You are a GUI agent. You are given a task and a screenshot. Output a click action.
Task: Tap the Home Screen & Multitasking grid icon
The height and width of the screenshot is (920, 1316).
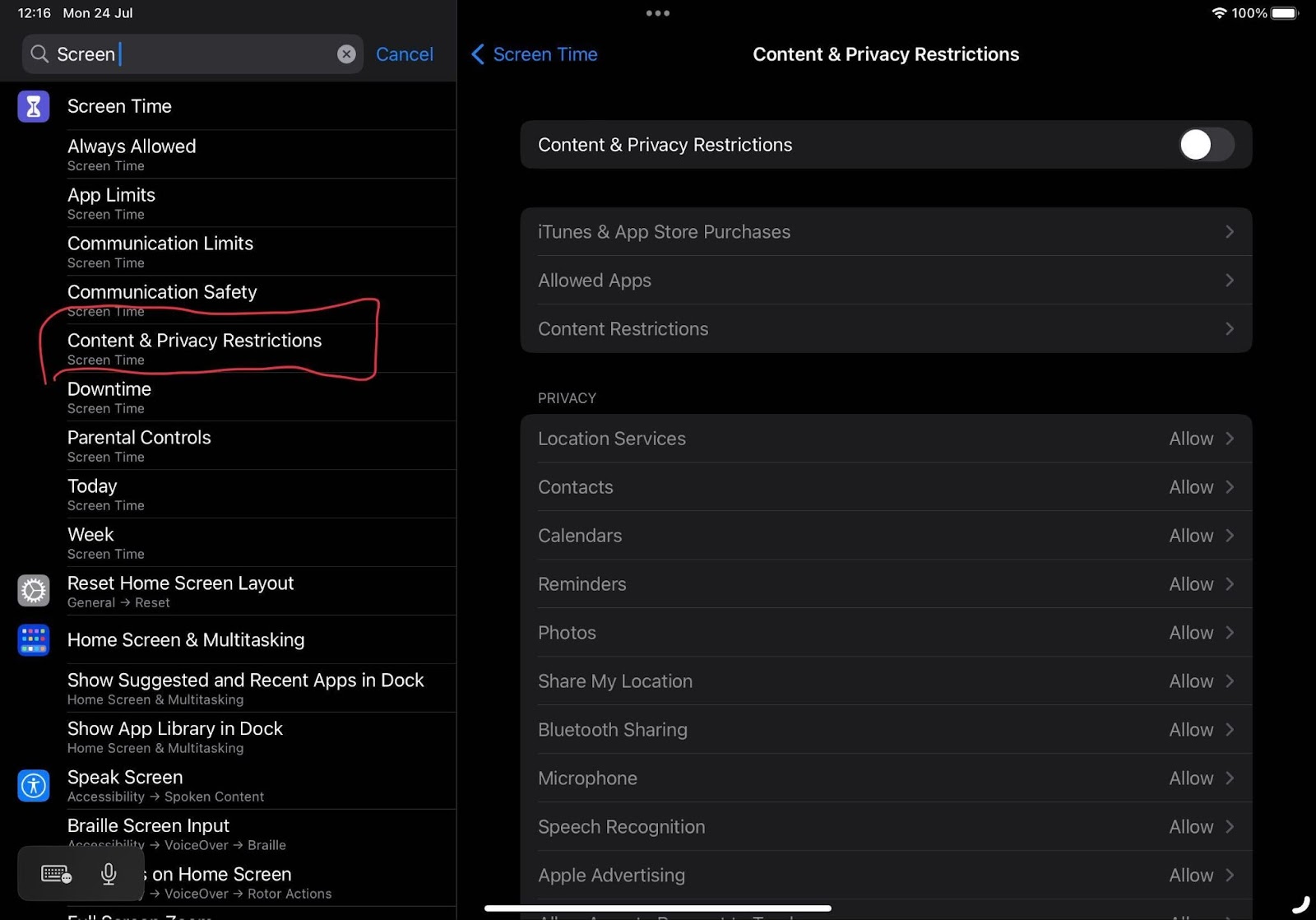point(34,639)
